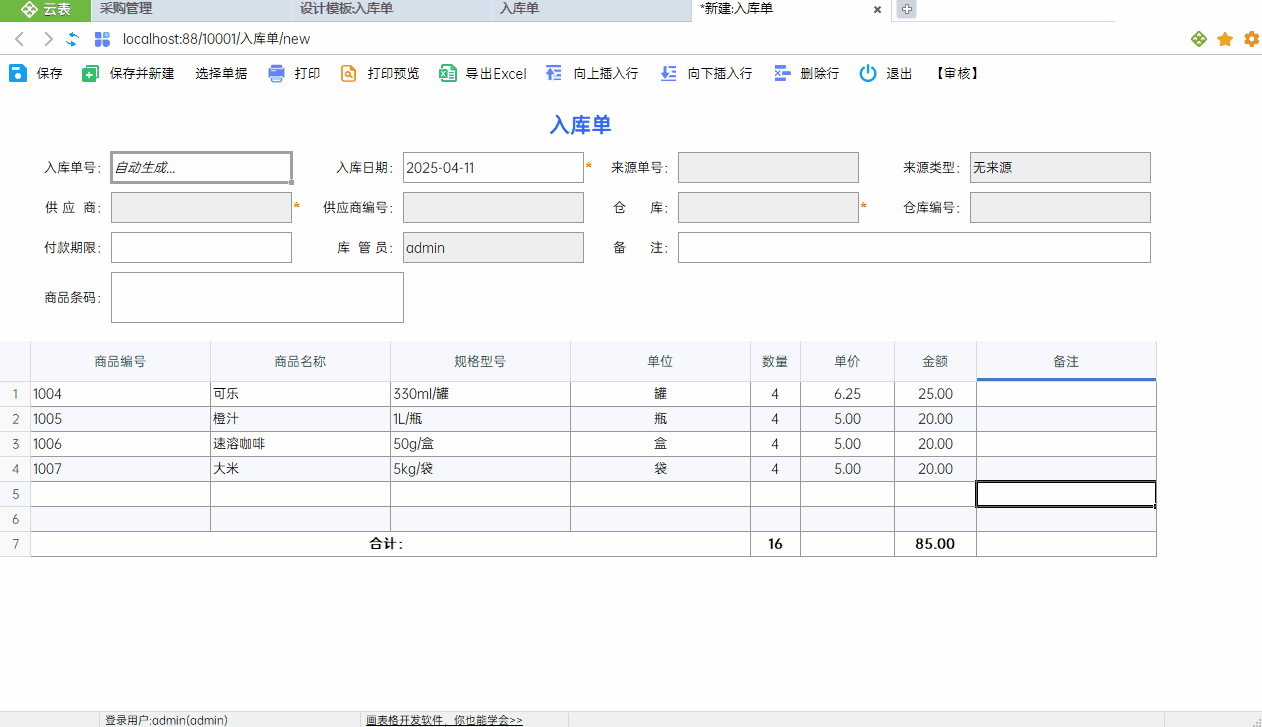This screenshot has height=727, width=1262.
Task: Click the 登录用户:admin status bar entry
Action: tap(166, 720)
